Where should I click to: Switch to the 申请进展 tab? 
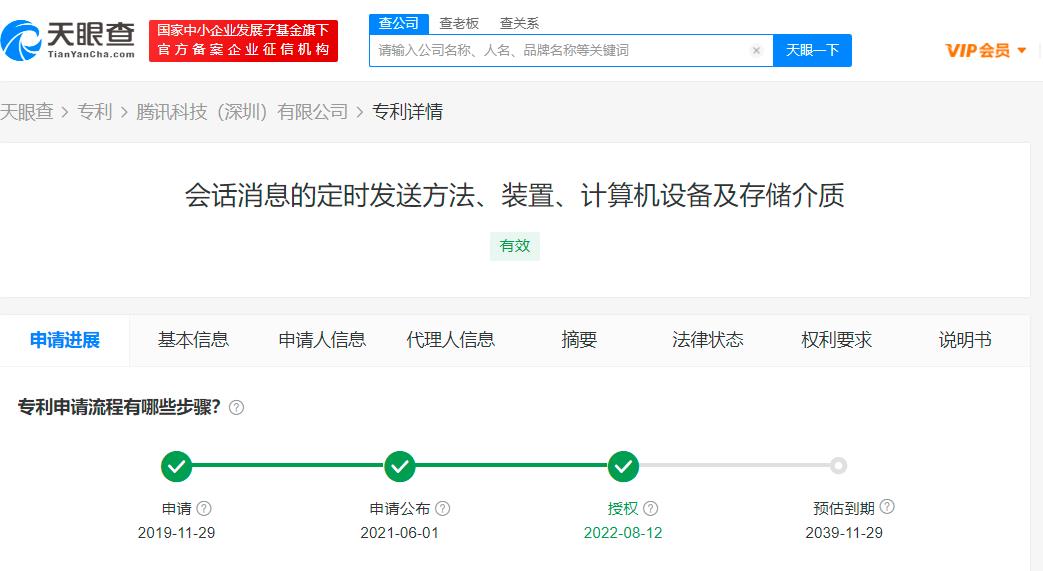click(x=65, y=340)
